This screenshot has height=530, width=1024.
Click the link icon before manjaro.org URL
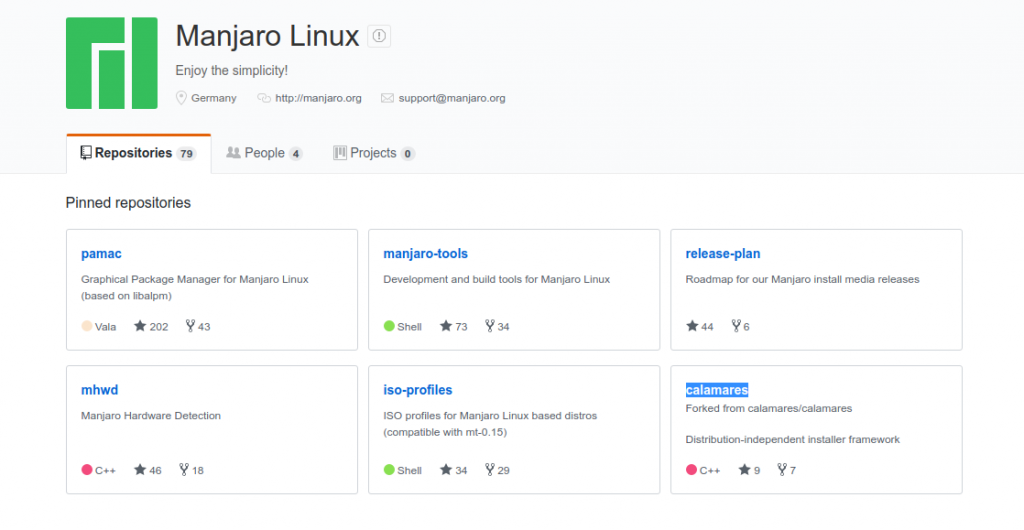click(264, 98)
